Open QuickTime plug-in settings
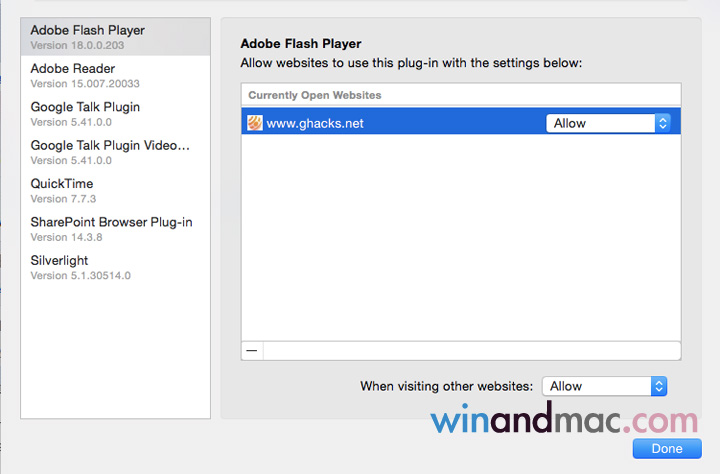The width and height of the screenshot is (720, 474). 115,190
